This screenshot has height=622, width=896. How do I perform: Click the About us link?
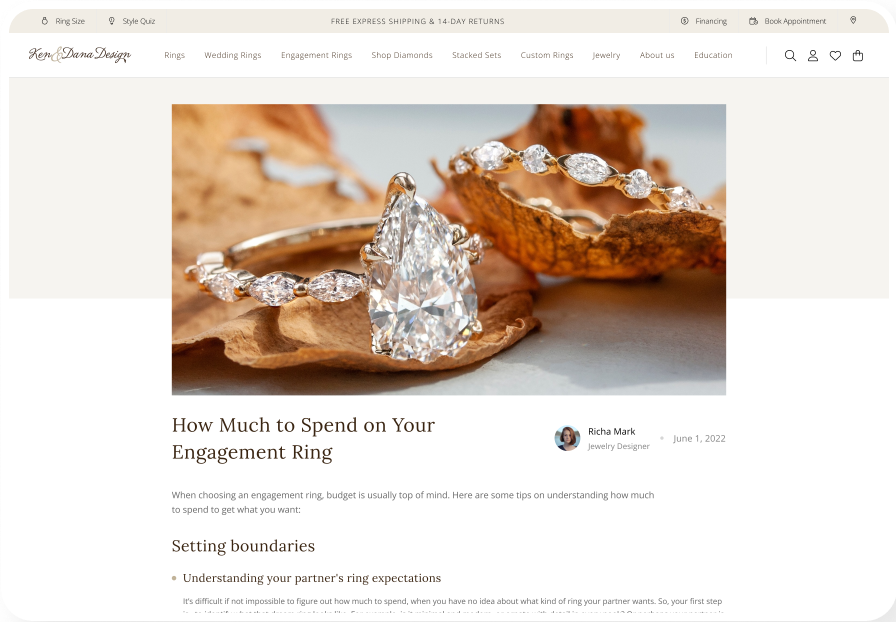[x=657, y=55]
